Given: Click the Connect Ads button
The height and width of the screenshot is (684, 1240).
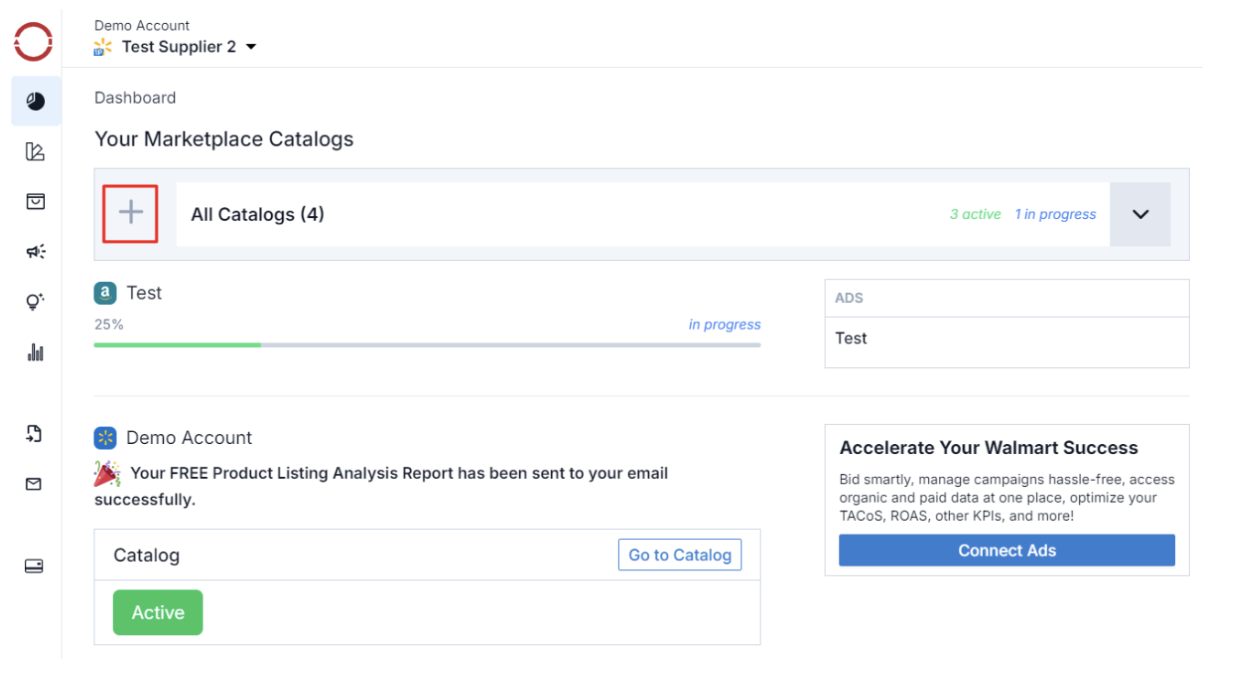Looking at the screenshot, I should pyautogui.click(x=1006, y=551).
